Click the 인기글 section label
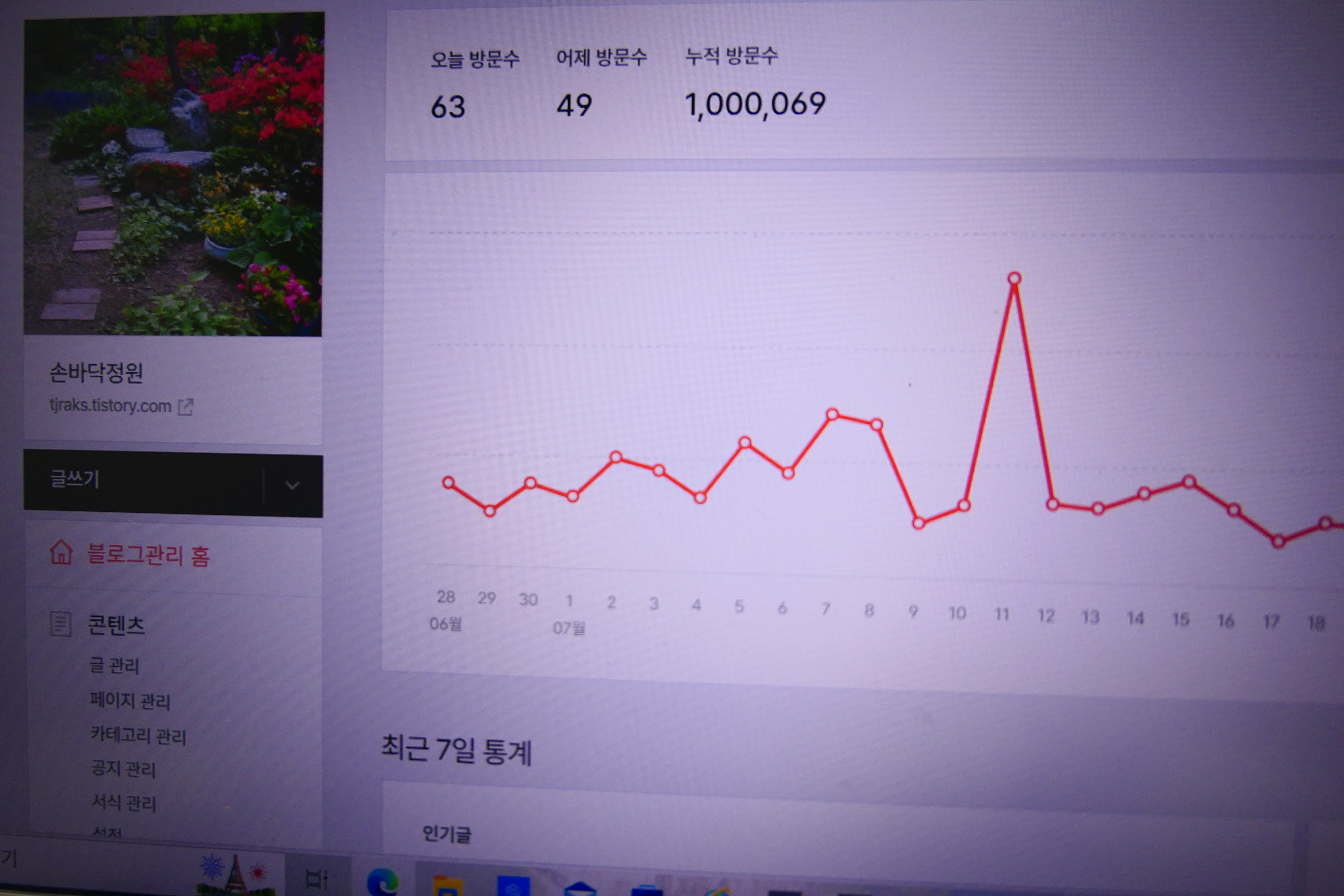Image resolution: width=1344 pixels, height=896 pixels. [x=447, y=834]
